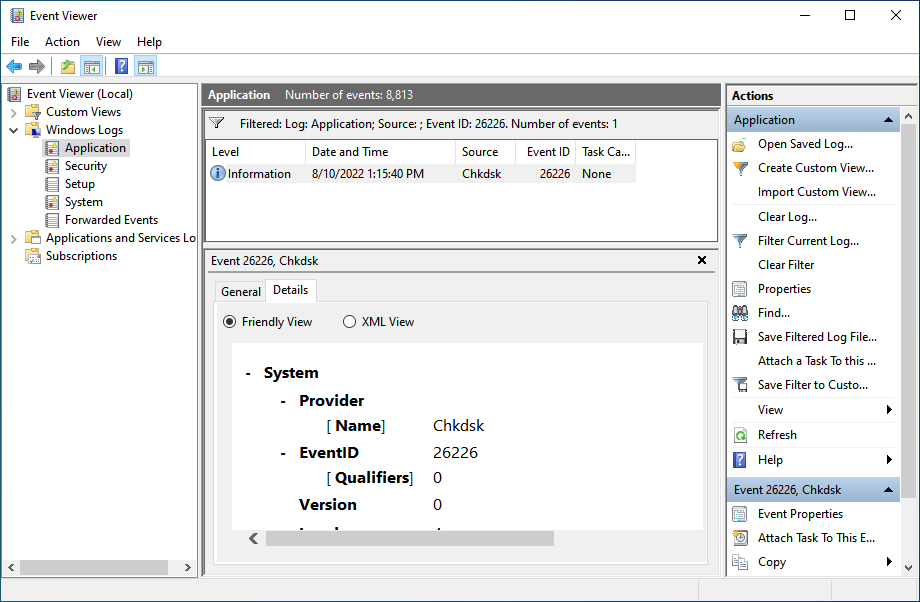Click the Event Viewer (Local) root icon

click(15, 94)
